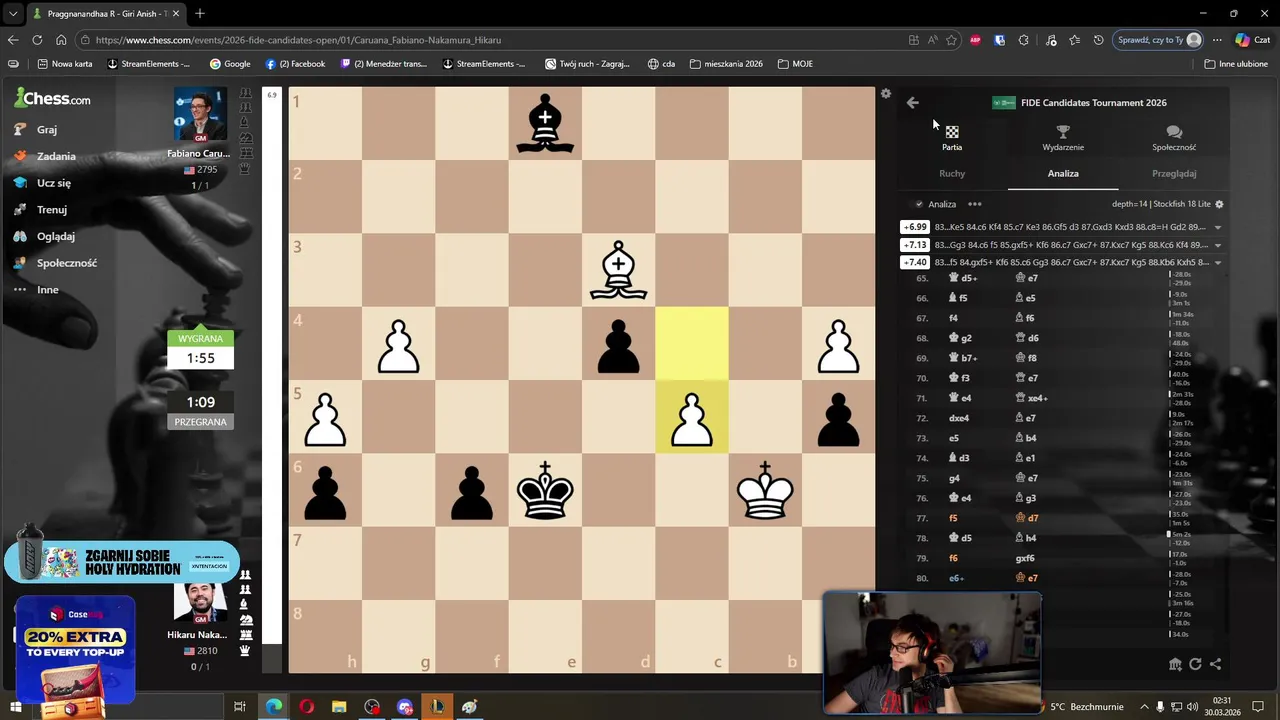This screenshot has width=1280, height=720.
Task: Open the browser tab list dropdown
Action: 13,14
